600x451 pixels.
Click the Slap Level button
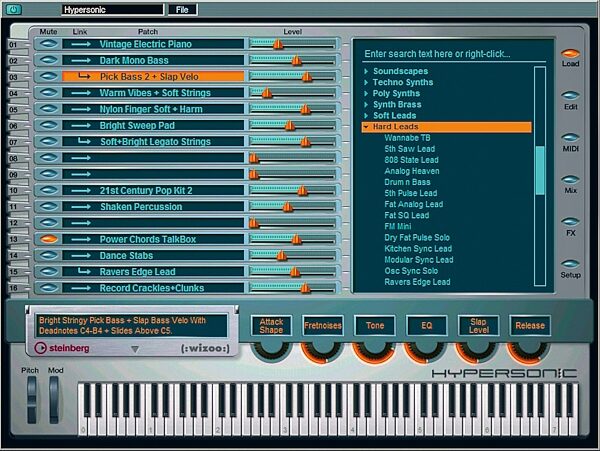point(478,326)
